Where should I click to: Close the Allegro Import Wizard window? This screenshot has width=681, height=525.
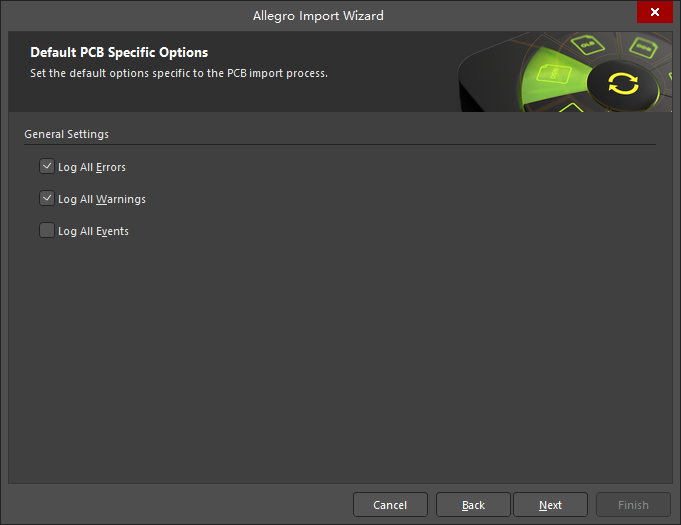(x=655, y=12)
